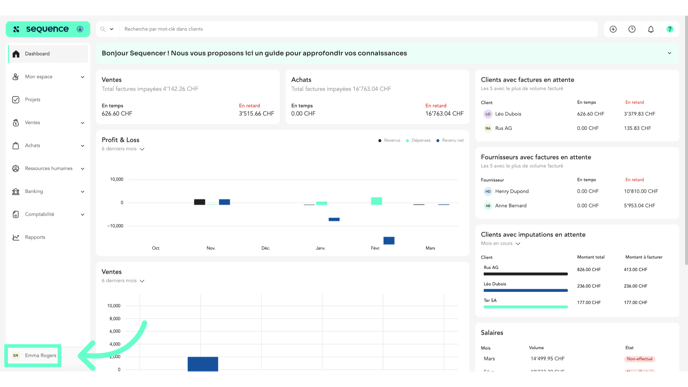This screenshot has height=387, width=688.
Task: Open the notifications bell
Action: pos(651,29)
